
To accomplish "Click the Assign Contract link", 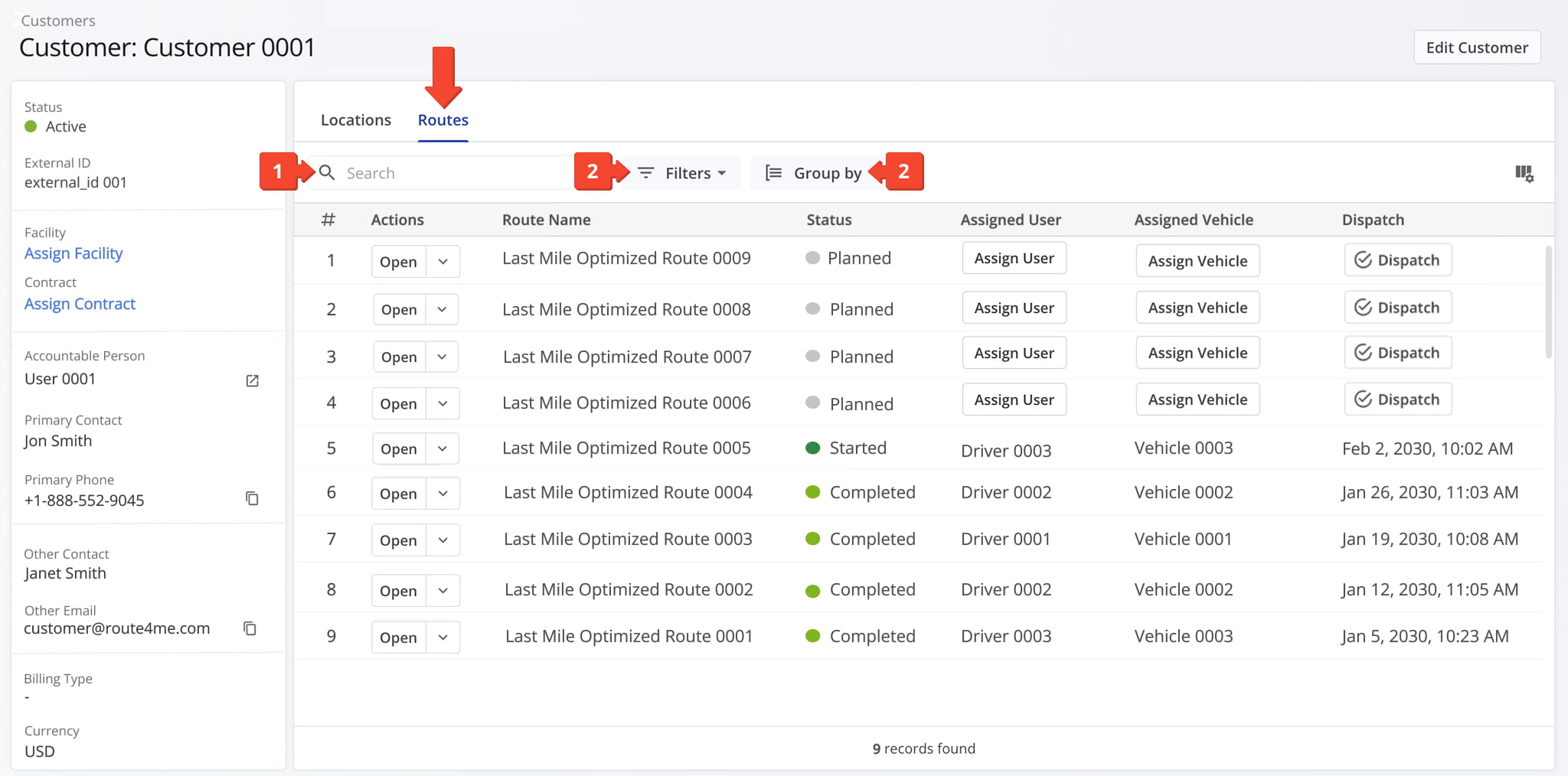I will coord(80,304).
